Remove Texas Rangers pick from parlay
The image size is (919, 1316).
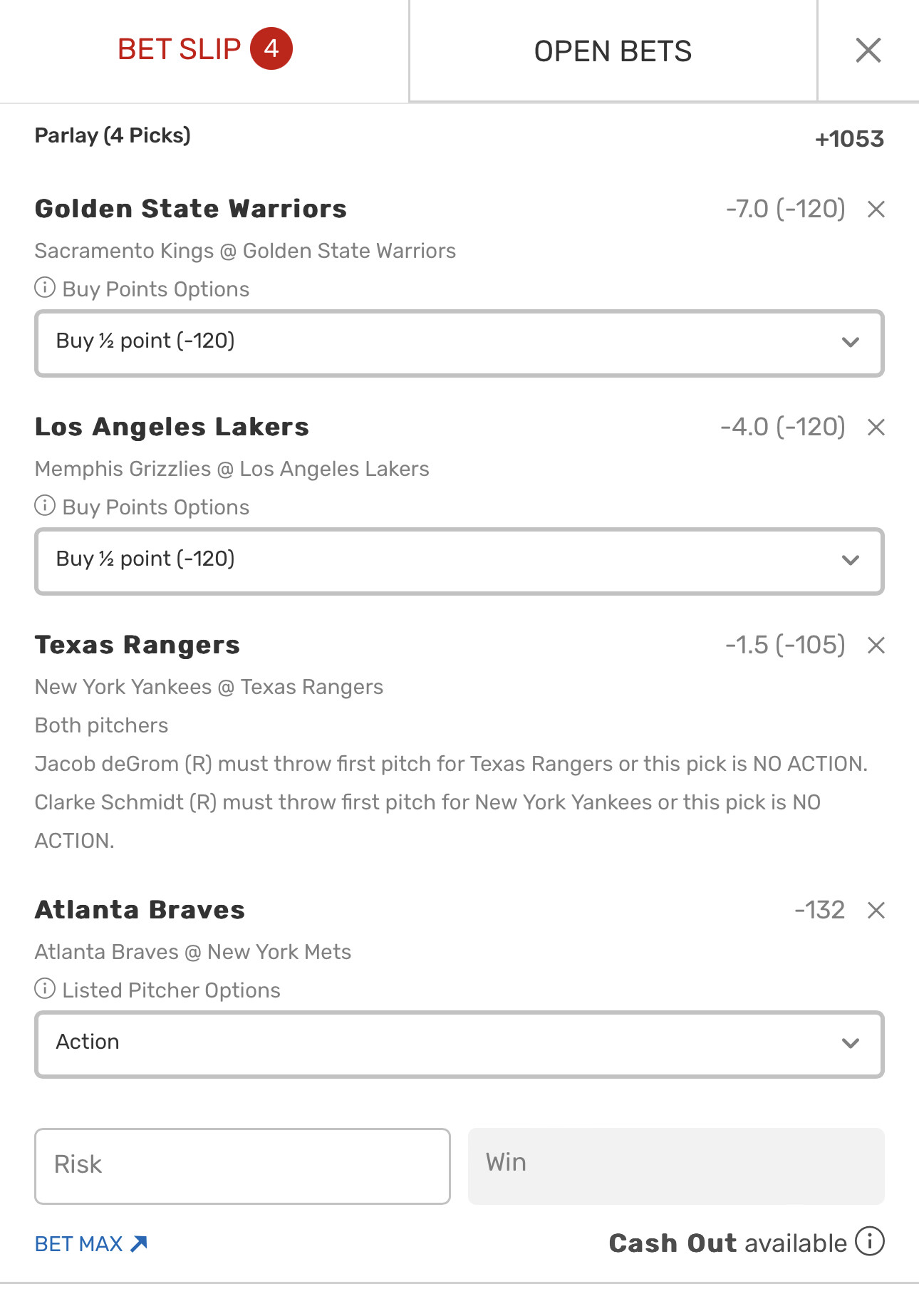(876, 646)
